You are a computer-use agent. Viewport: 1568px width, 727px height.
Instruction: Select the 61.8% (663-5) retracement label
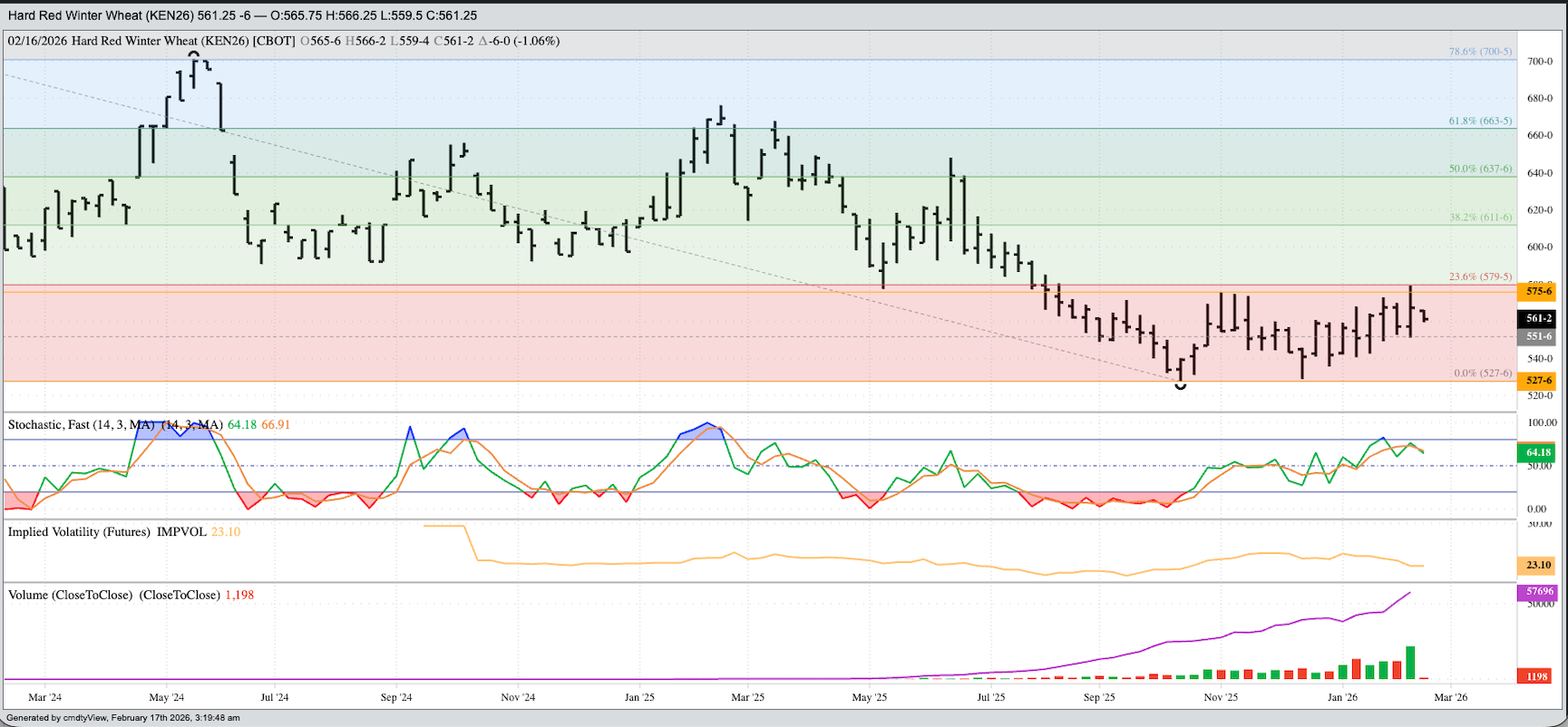pyautogui.click(x=1480, y=121)
